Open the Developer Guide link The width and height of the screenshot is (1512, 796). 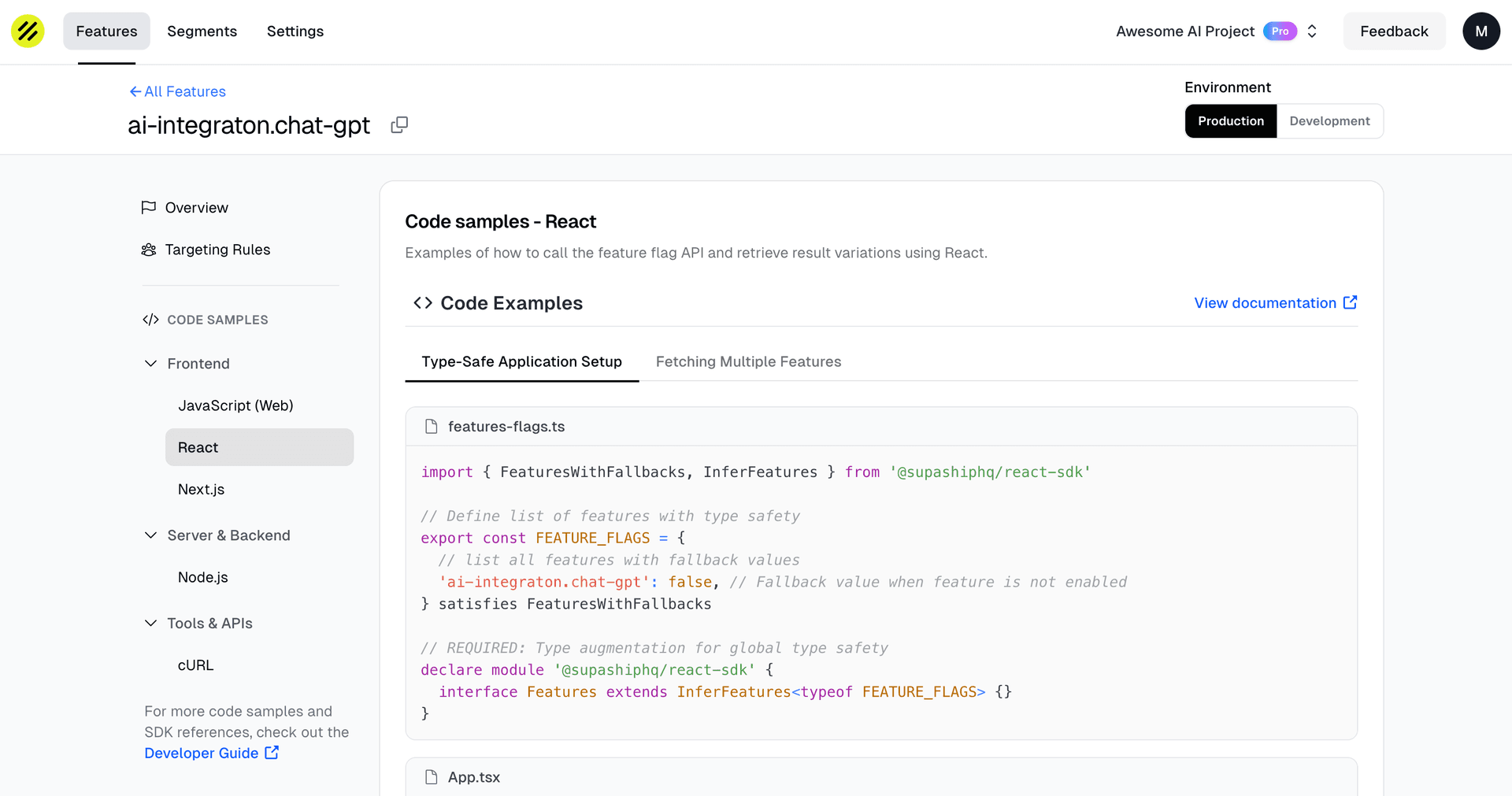[x=202, y=753]
